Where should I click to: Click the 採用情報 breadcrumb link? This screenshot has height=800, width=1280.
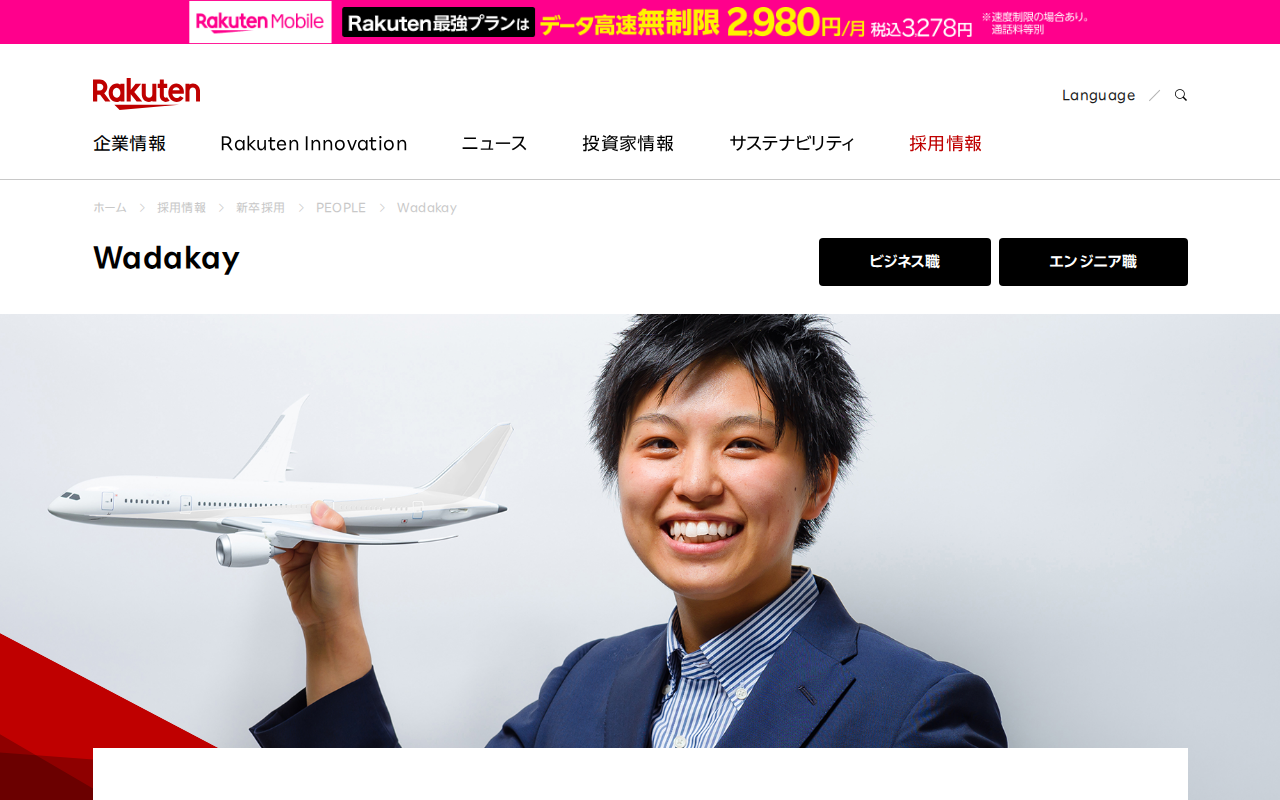[181, 208]
